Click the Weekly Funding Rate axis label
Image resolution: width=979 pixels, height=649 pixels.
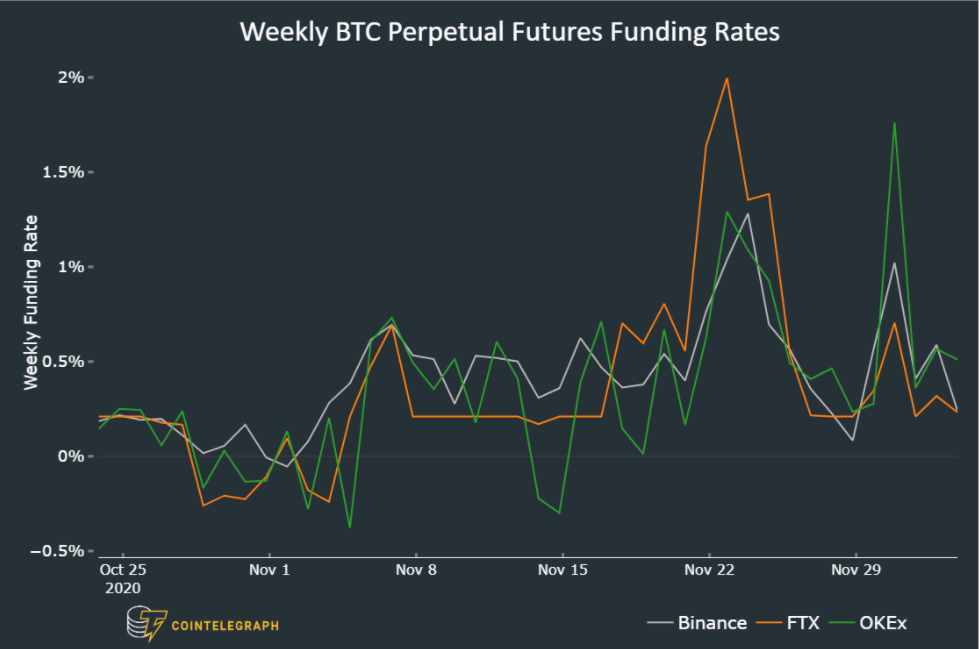click(x=30, y=300)
